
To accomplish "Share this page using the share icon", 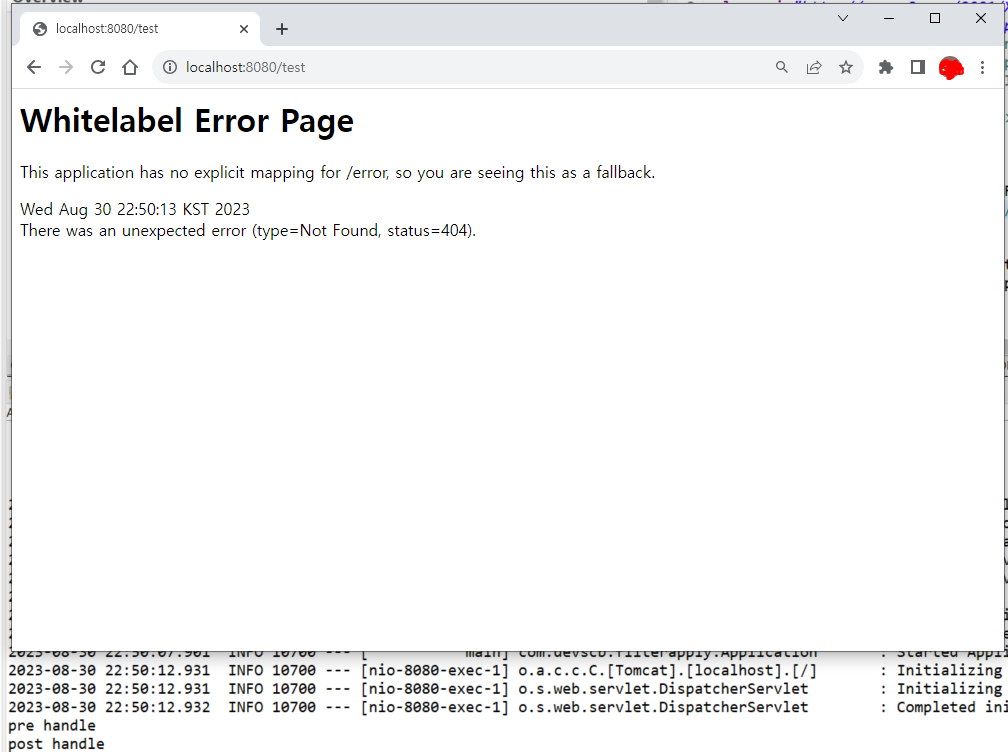I will pyautogui.click(x=814, y=67).
